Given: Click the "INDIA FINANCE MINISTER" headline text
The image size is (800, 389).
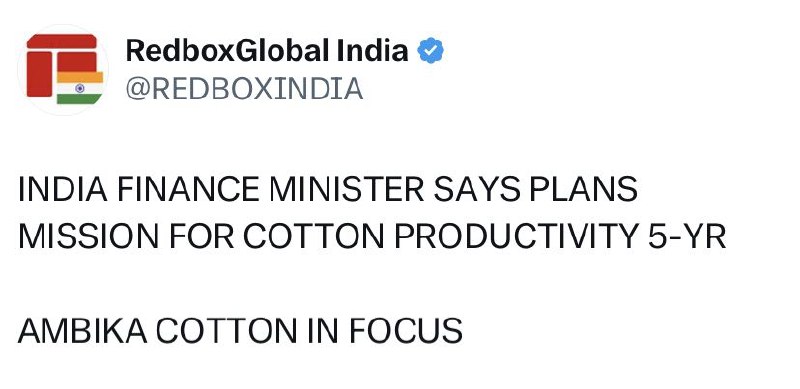Looking at the screenshot, I should point(221,189).
